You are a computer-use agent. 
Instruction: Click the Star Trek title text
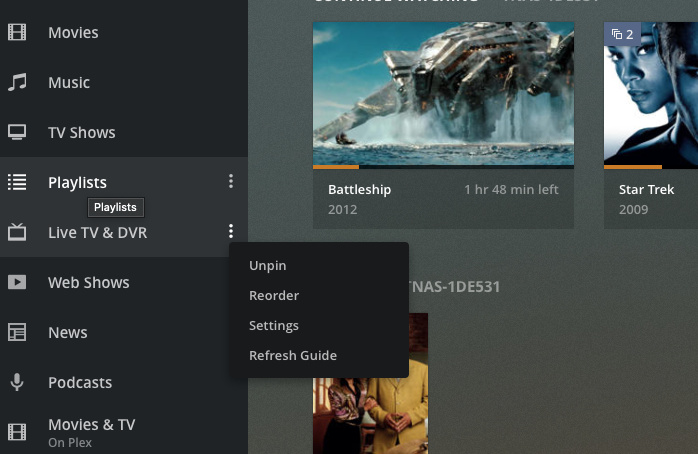point(646,190)
